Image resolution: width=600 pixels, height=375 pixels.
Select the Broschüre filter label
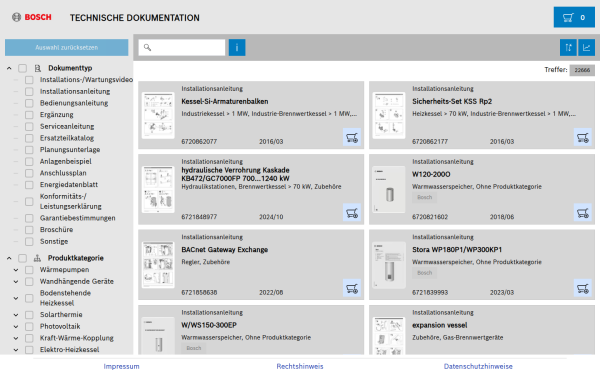point(56,230)
